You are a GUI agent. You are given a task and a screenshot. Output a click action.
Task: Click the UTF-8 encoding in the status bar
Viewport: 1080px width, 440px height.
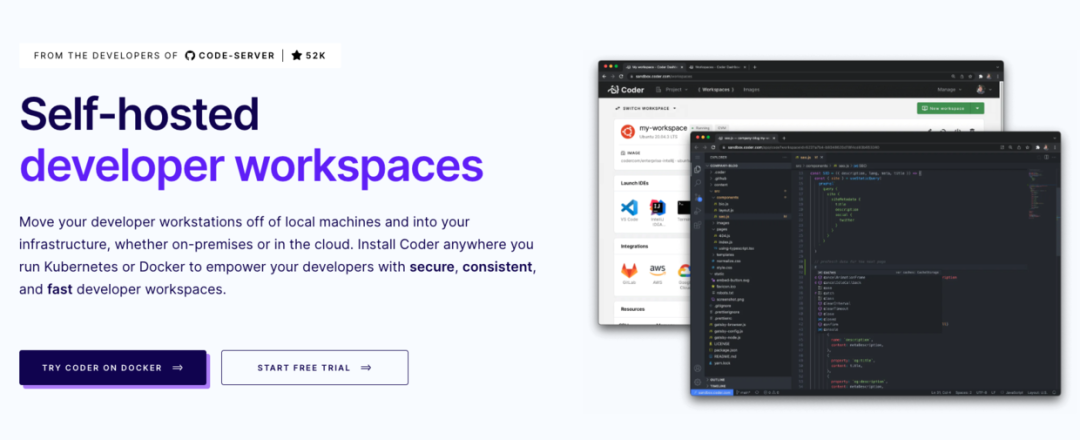pos(980,392)
